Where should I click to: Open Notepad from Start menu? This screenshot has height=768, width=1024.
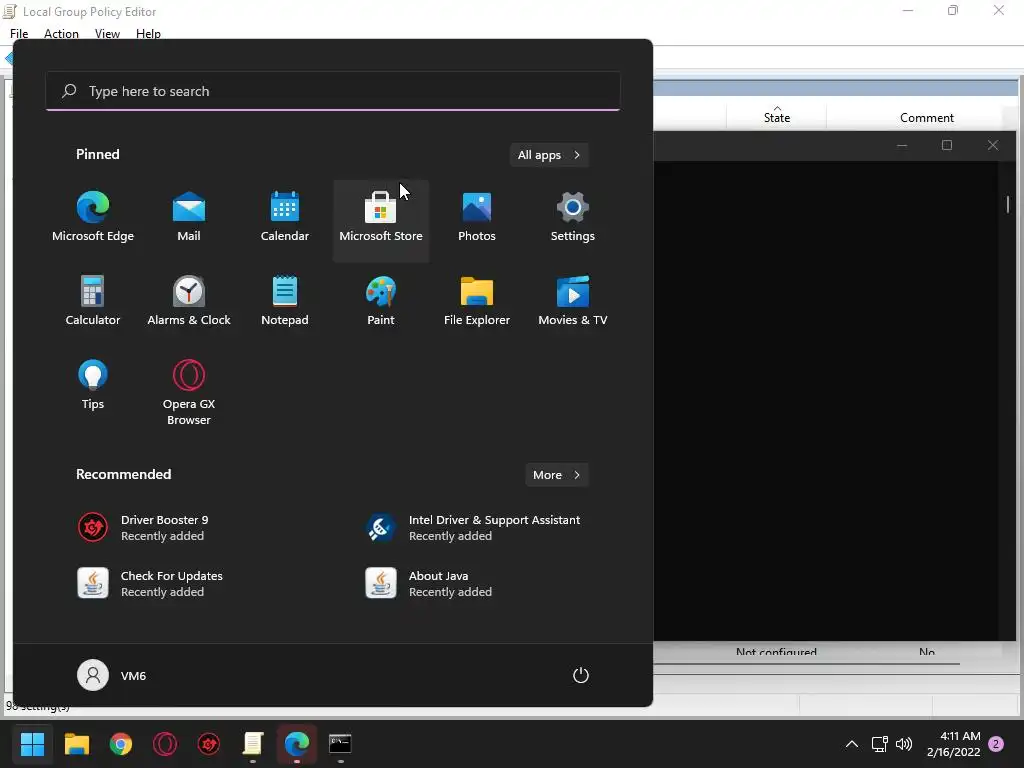click(x=285, y=301)
